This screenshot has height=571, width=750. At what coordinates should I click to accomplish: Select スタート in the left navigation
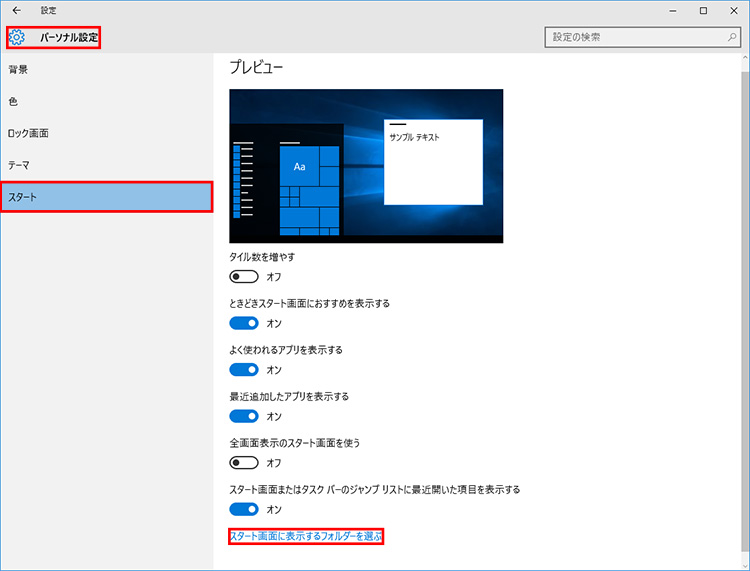(x=106, y=197)
